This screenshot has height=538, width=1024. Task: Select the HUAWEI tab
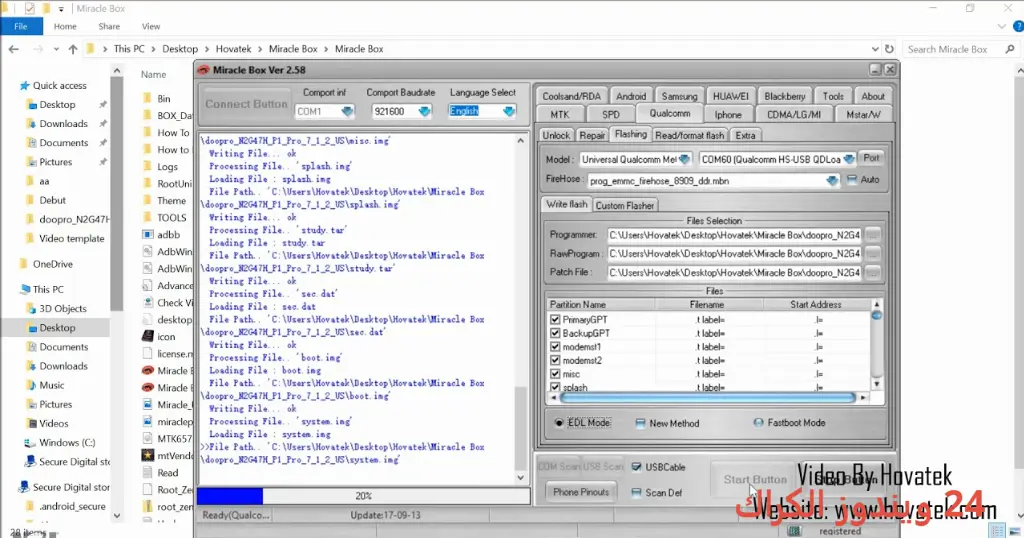pos(730,96)
